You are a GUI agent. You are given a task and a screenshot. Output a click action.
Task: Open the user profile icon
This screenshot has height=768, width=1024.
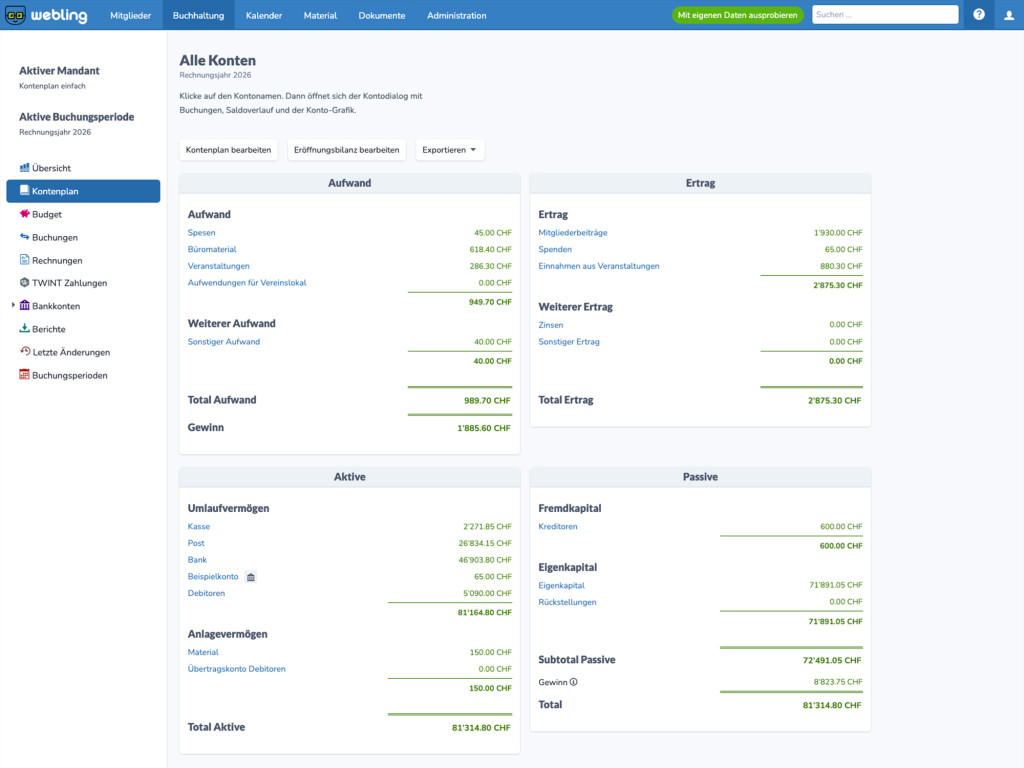point(1008,15)
